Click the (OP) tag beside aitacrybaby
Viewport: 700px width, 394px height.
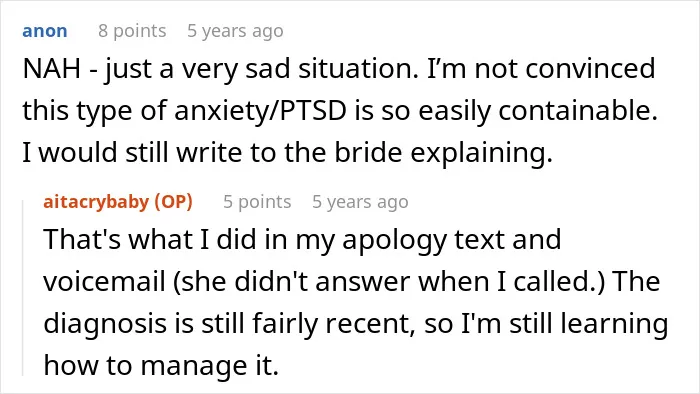pos(173,202)
